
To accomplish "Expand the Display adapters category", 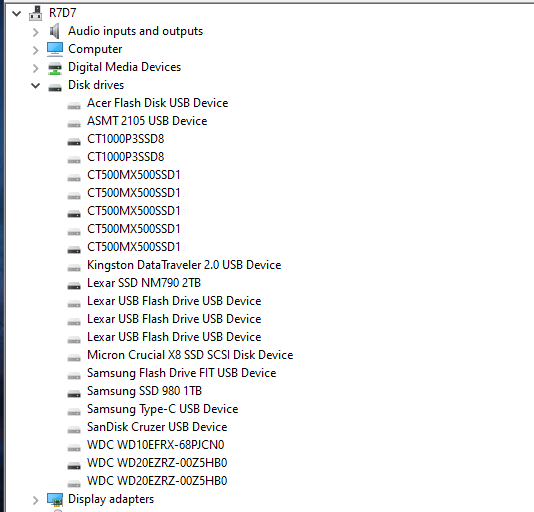I will coord(35,500).
